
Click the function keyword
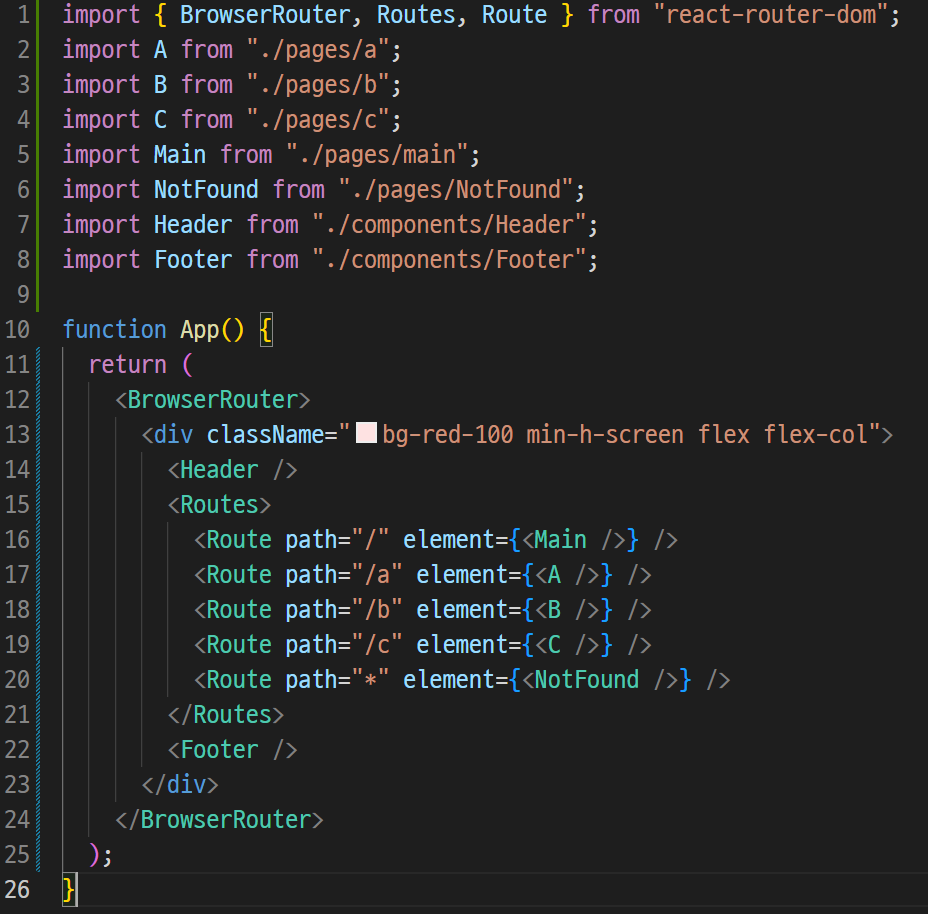click(114, 329)
